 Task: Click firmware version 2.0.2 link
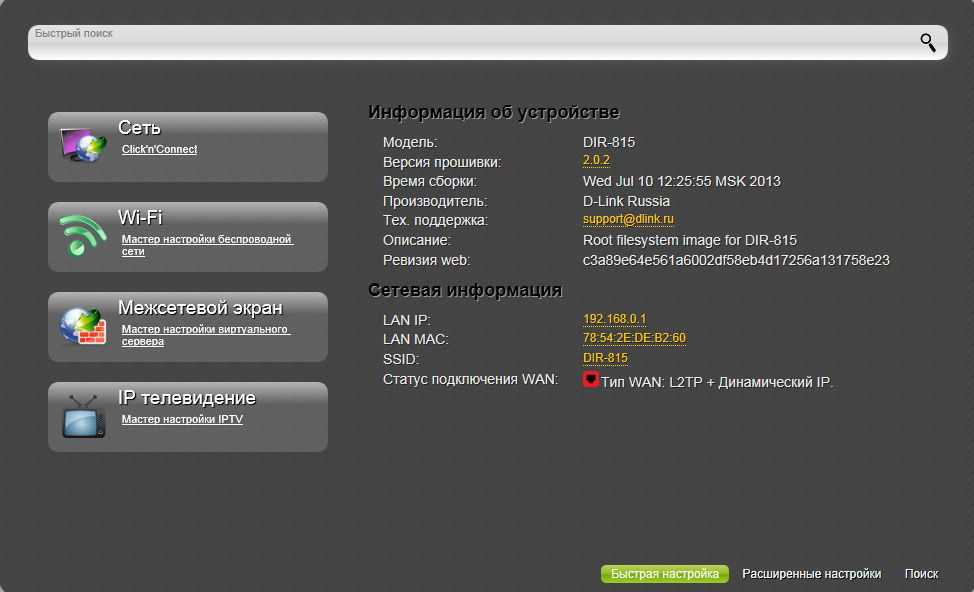point(596,161)
